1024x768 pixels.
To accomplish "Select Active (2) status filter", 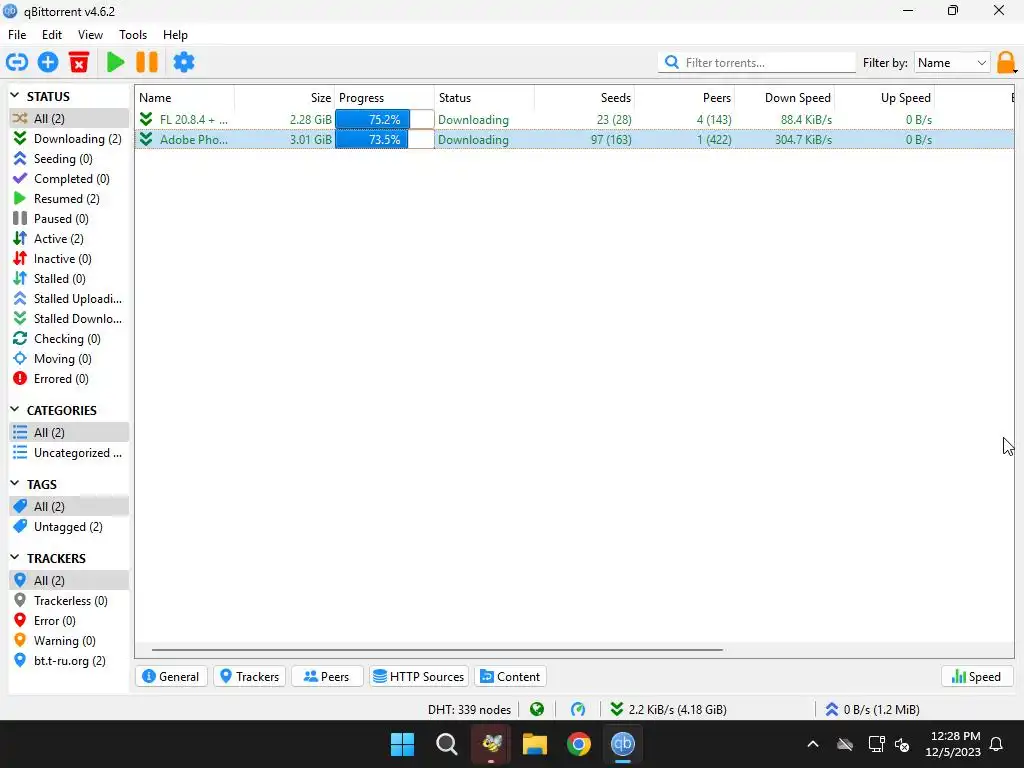I will [x=69, y=239].
